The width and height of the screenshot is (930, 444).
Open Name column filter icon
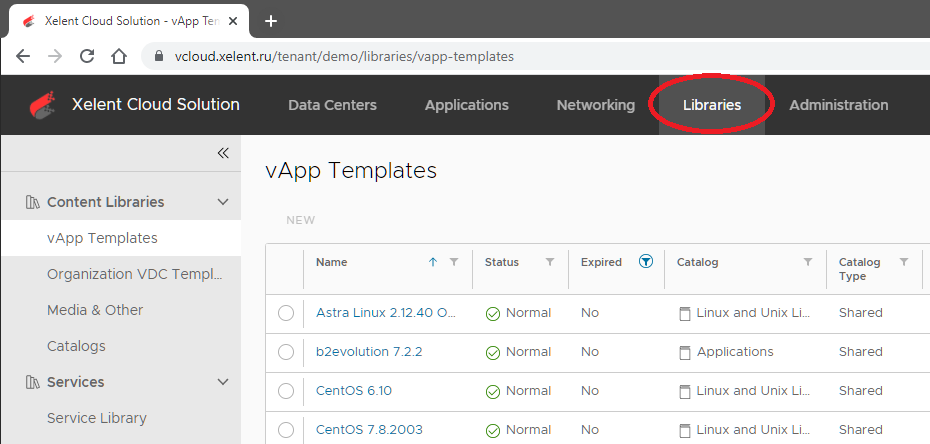[x=454, y=262]
